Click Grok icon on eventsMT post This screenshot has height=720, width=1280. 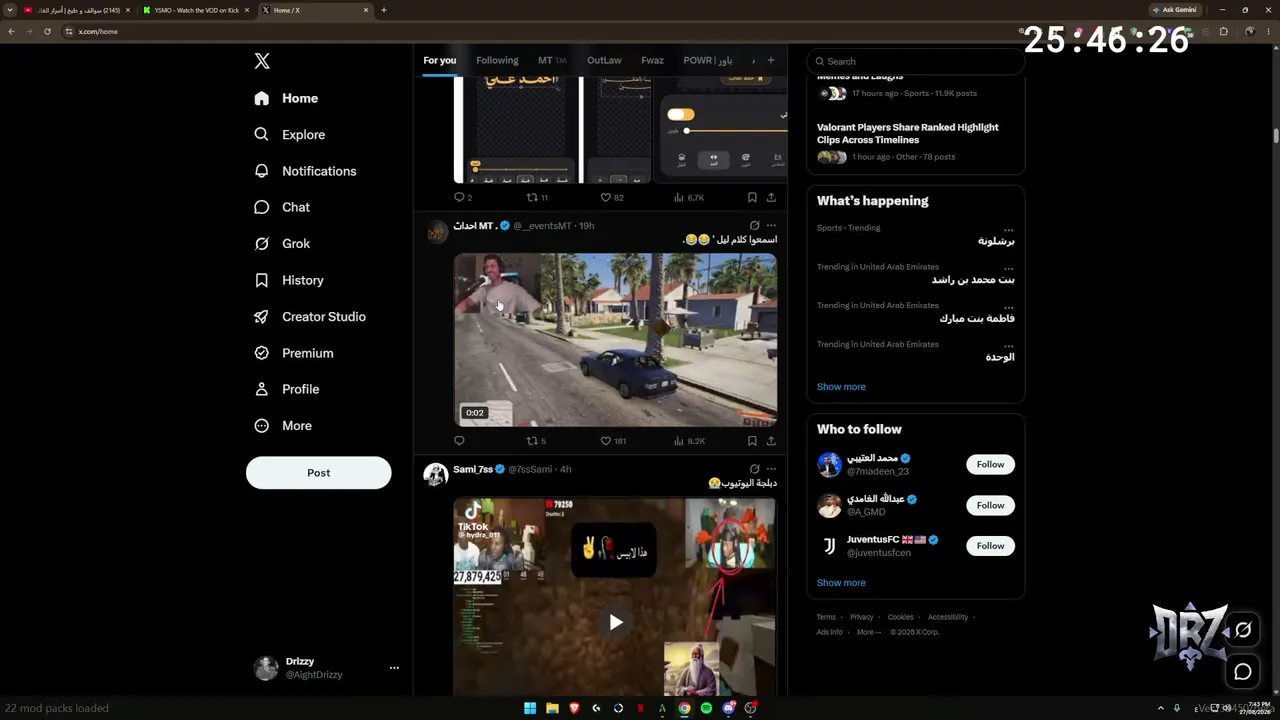click(x=754, y=226)
